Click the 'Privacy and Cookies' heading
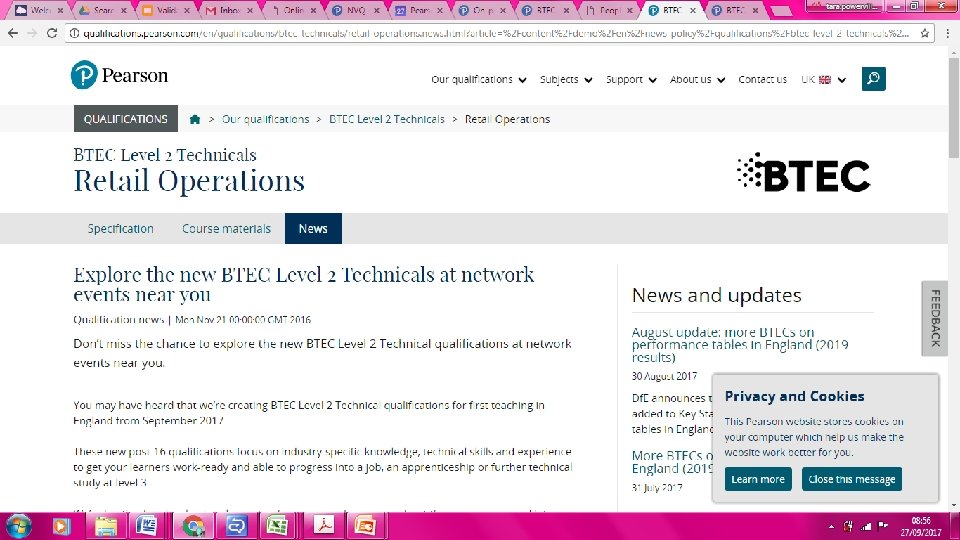Screen dimensions: 960x540 [794, 396]
